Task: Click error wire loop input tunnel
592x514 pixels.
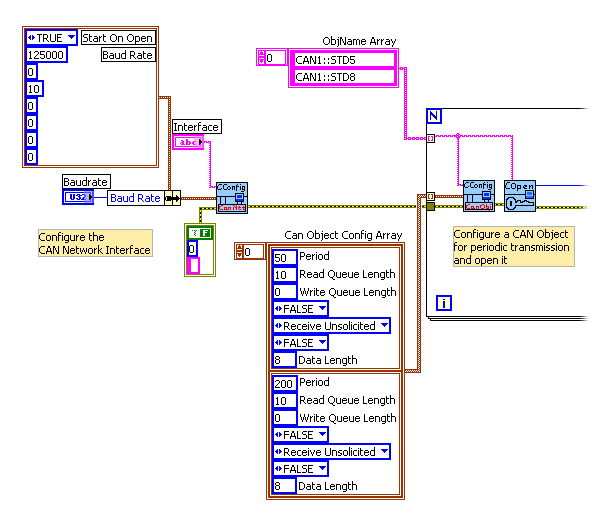Action: 430,207
